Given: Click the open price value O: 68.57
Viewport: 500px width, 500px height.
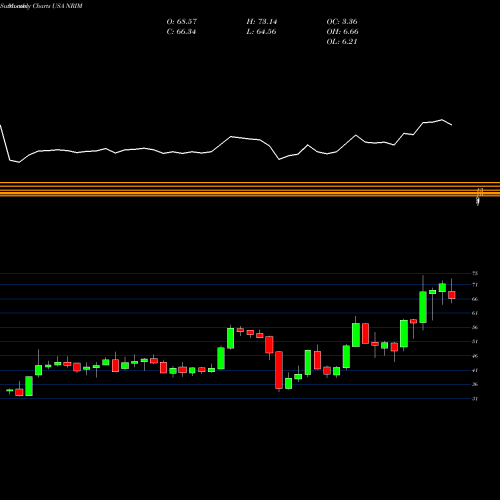Looking at the screenshot, I should click(x=182, y=22).
